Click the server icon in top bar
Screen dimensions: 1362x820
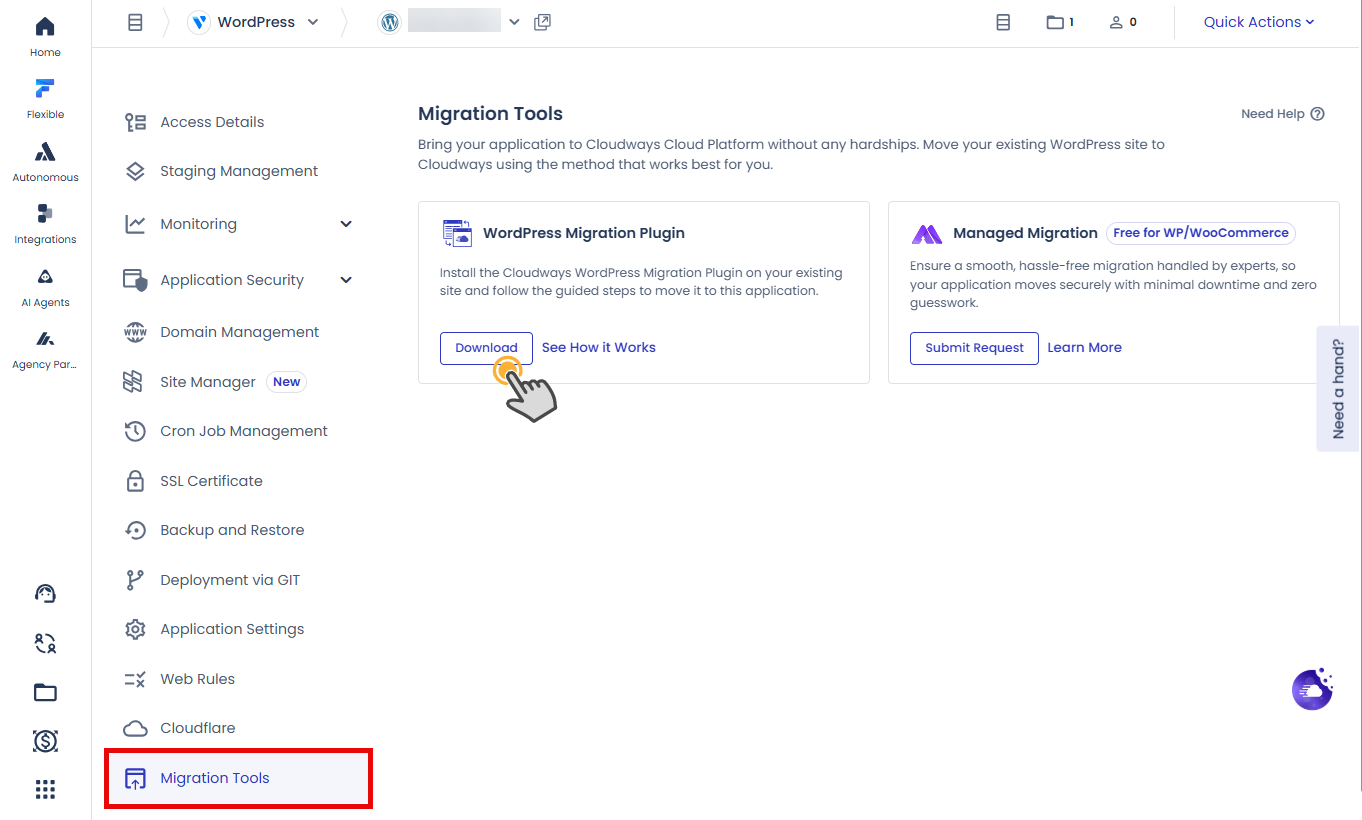click(1003, 22)
